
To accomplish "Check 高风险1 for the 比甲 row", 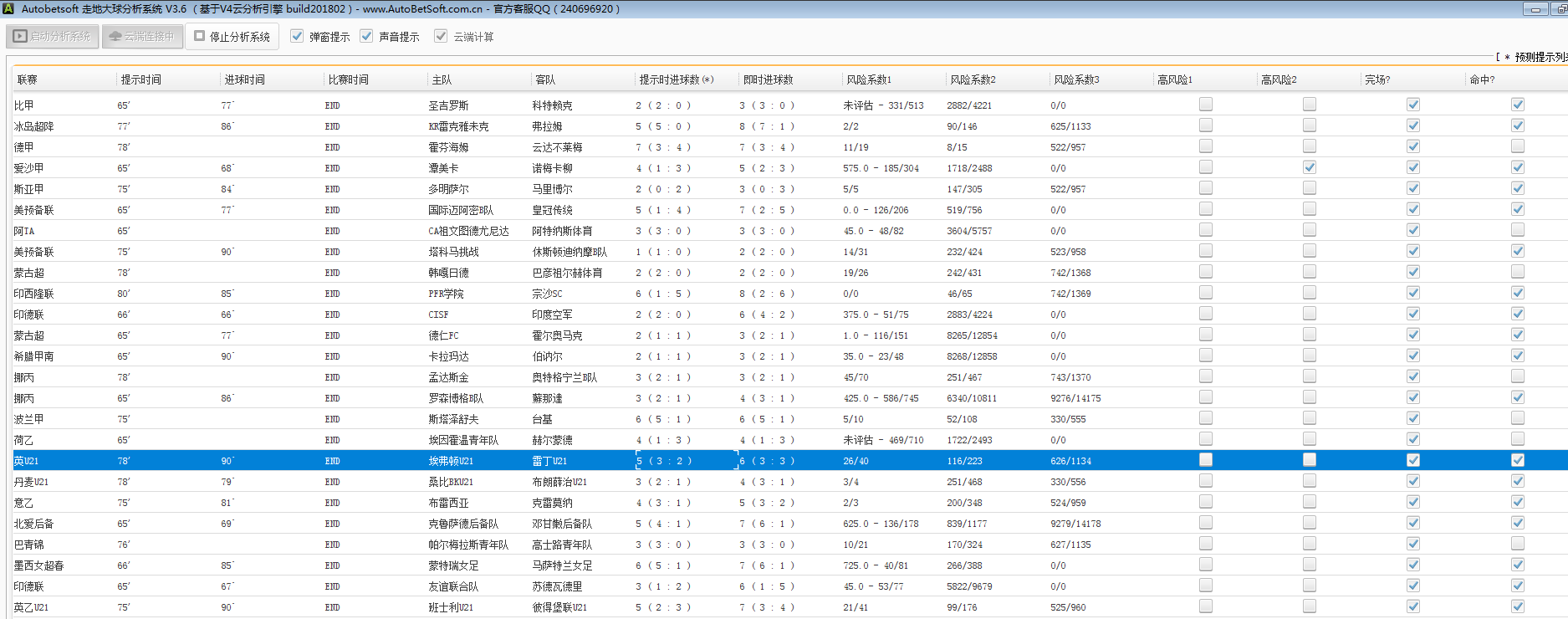I will tap(1206, 105).
